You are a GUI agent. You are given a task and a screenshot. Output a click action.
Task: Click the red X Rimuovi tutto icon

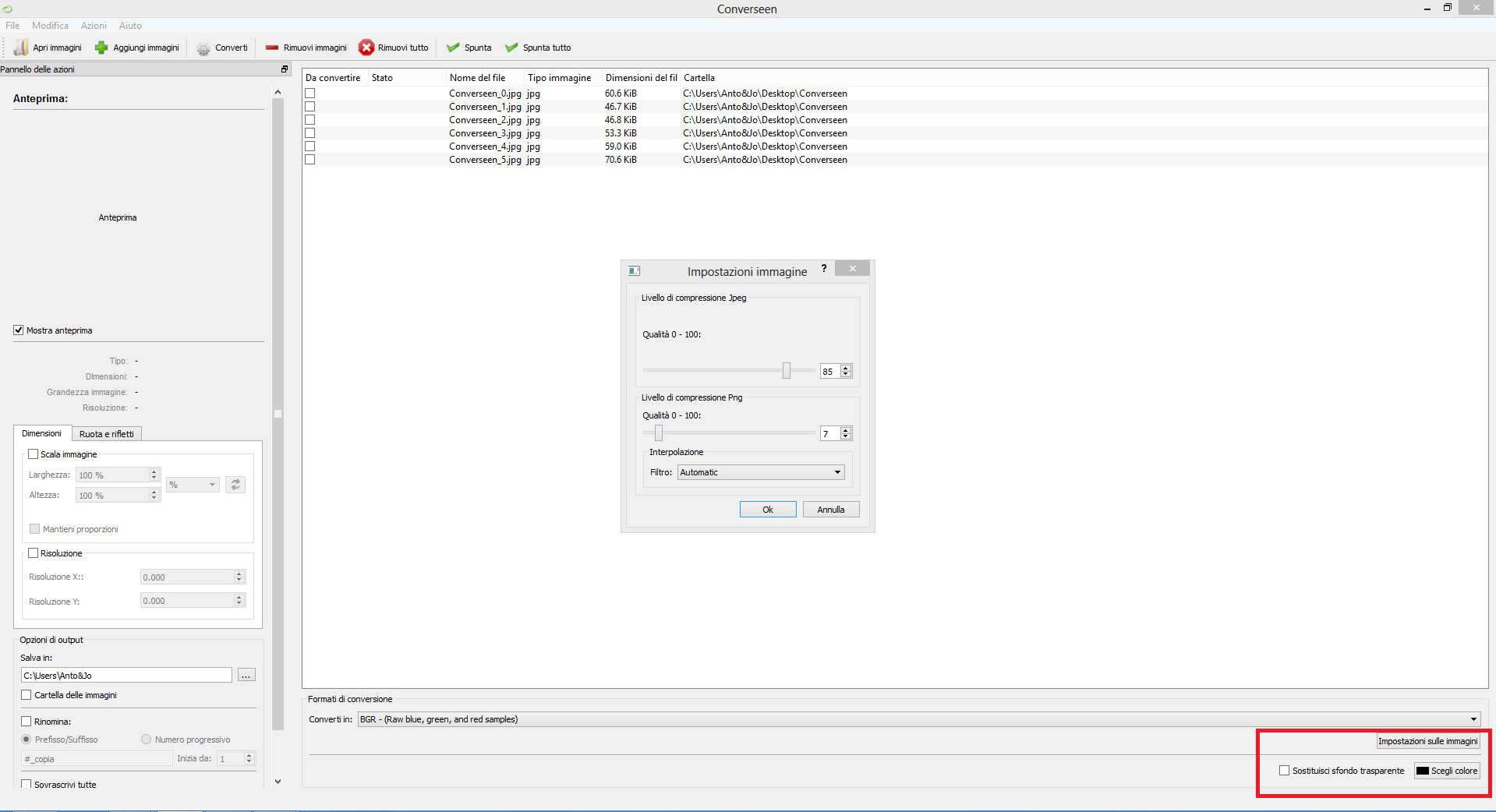366,48
